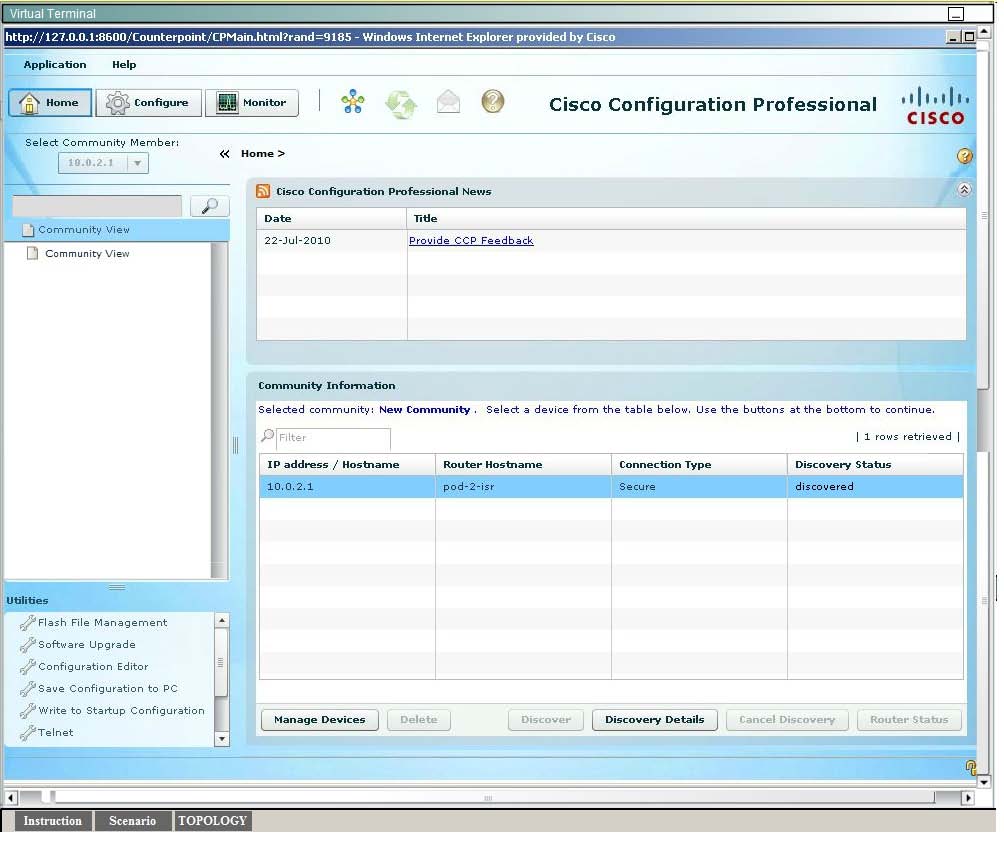The width and height of the screenshot is (1004, 842).
Task: Click the left panel search input field
Action: [97, 206]
